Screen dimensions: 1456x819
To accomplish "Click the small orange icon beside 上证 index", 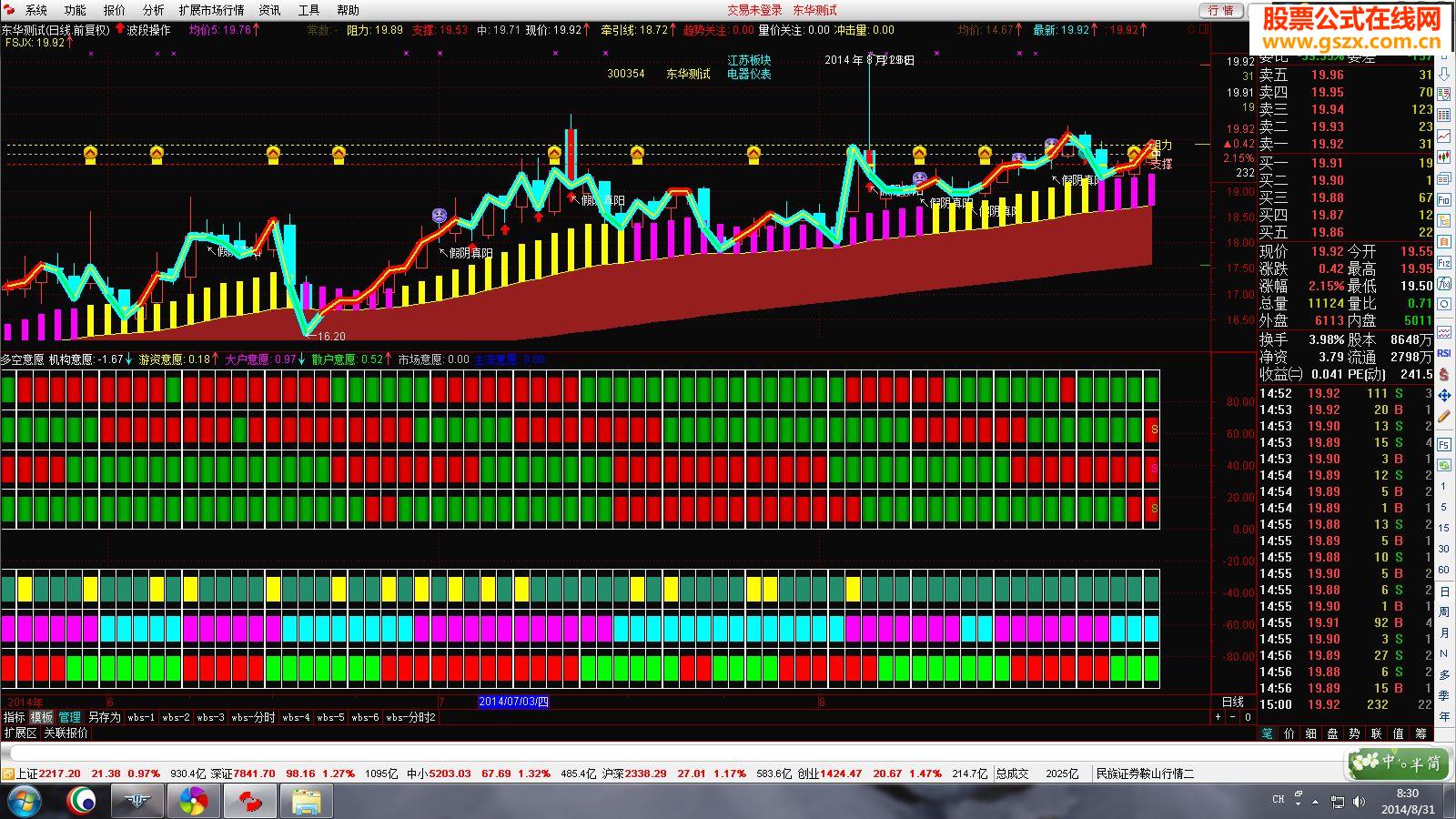I will pos(8,773).
